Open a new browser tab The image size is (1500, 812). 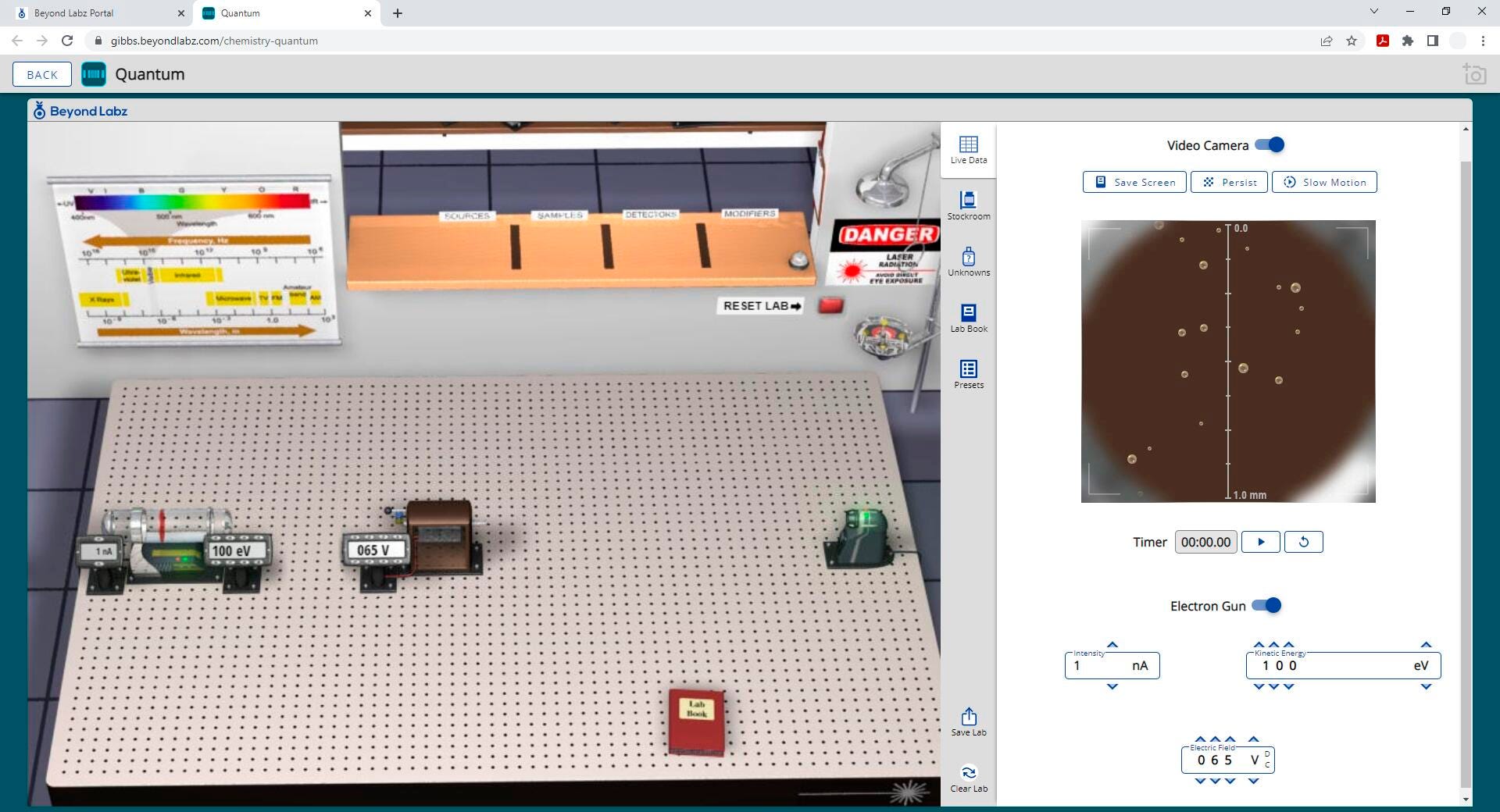click(x=398, y=13)
